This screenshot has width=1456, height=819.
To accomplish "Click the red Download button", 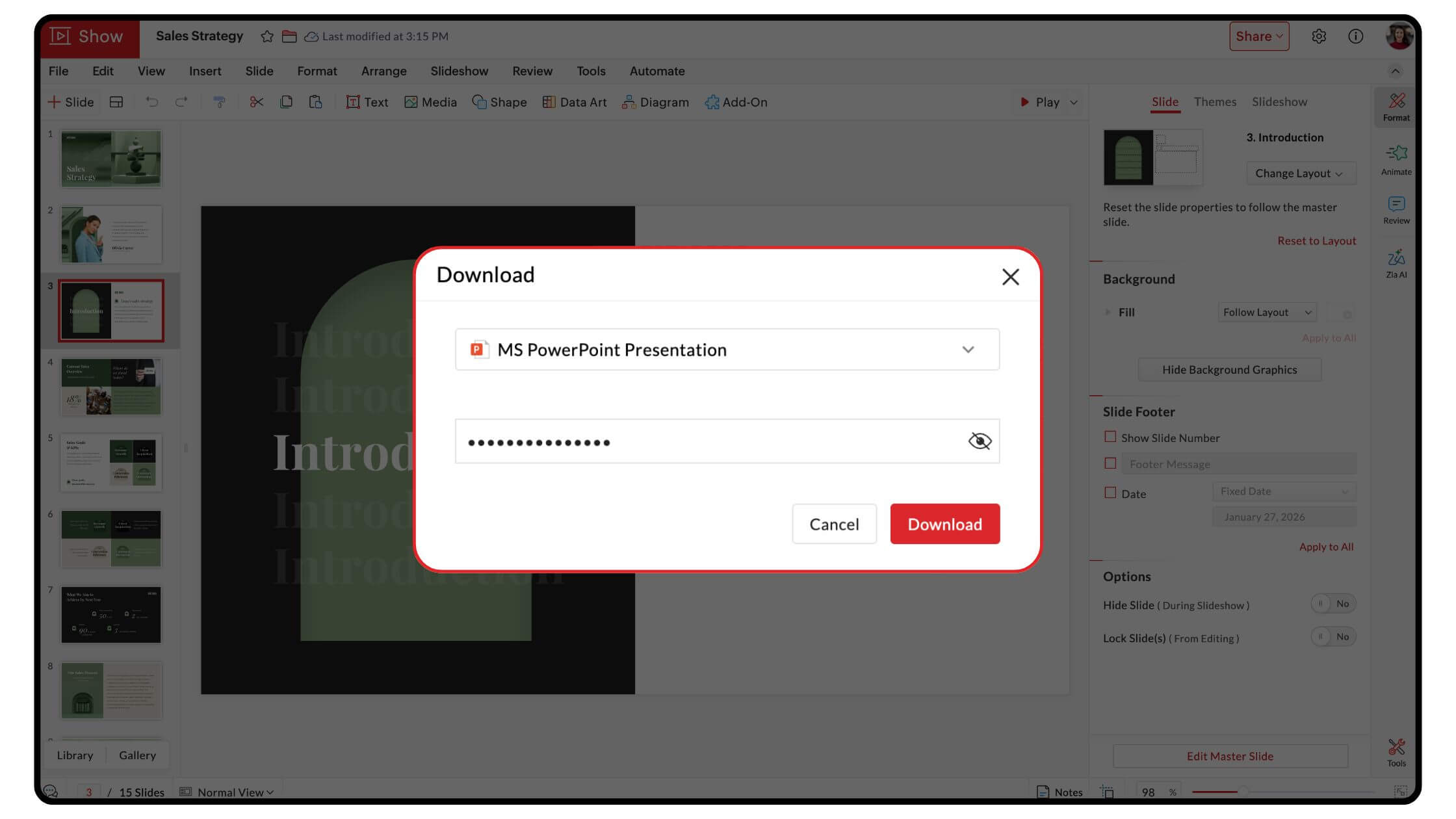I will [944, 524].
